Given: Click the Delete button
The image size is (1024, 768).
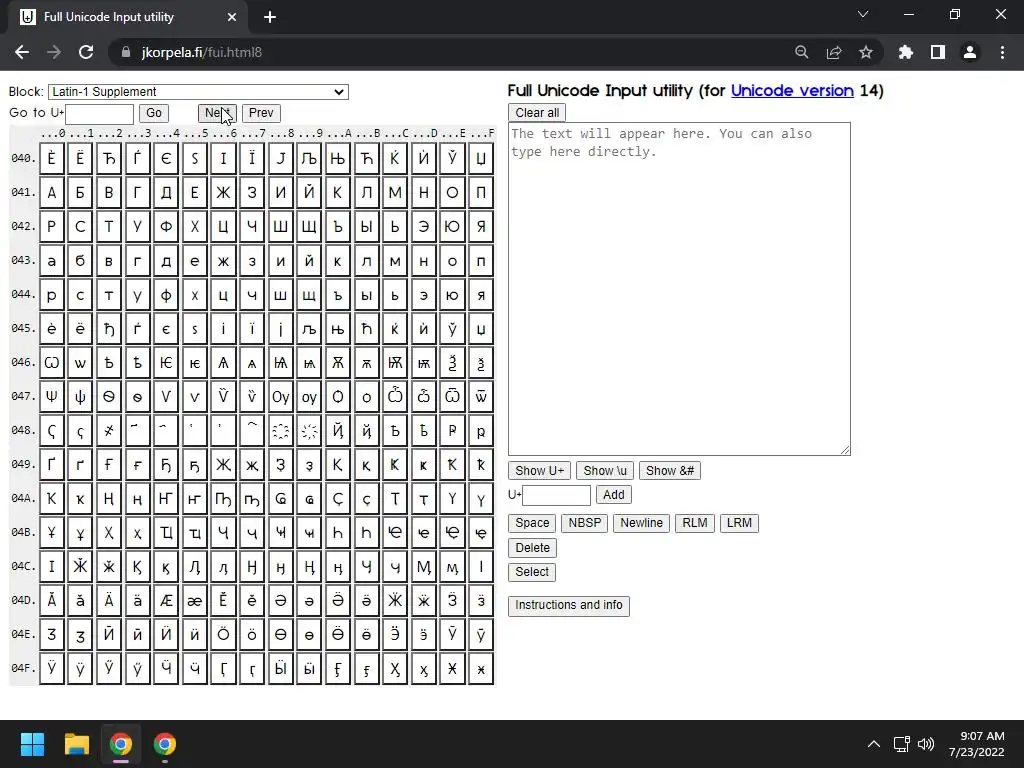Looking at the screenshot, I should 532,548.
